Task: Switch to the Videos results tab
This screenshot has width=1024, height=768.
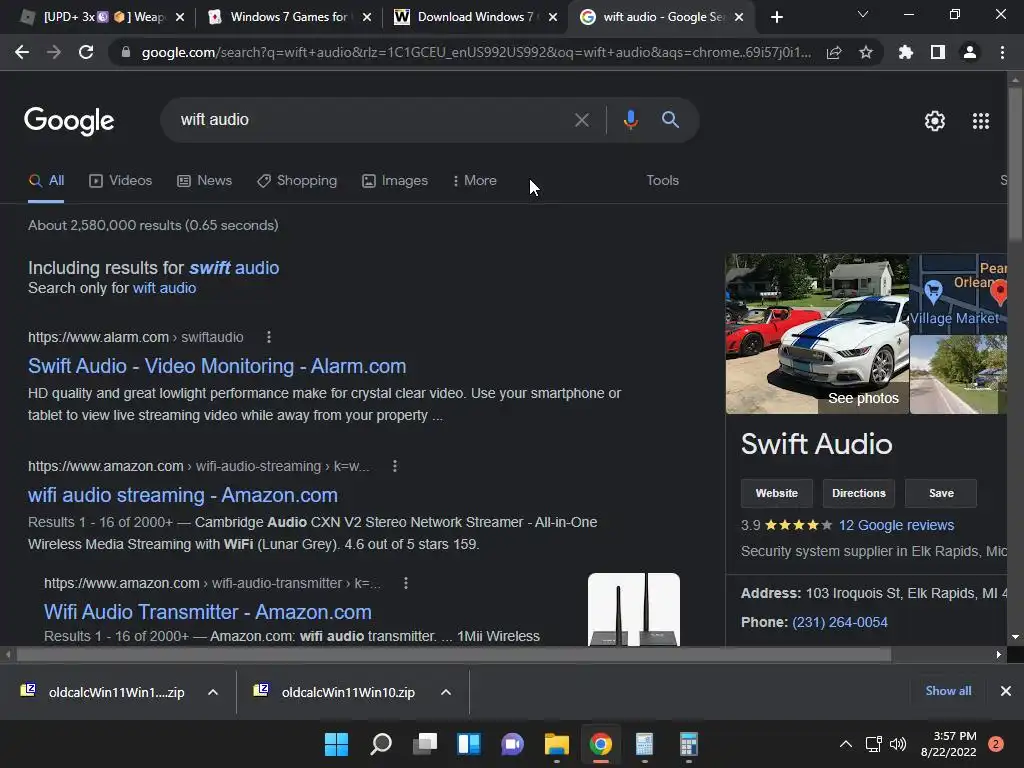Action: click(121, 181)
